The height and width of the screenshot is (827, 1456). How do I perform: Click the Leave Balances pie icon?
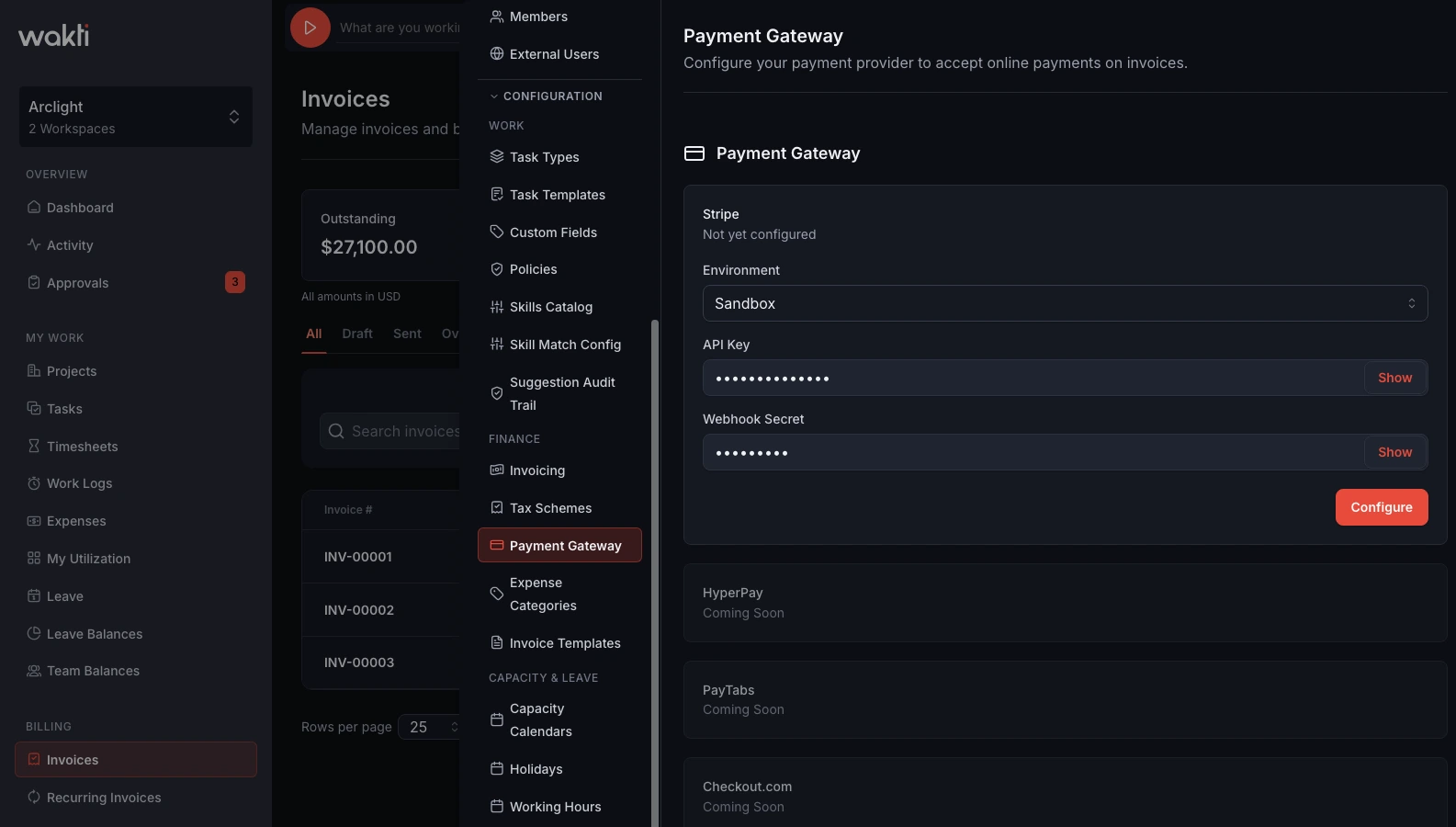pos(34,634)
